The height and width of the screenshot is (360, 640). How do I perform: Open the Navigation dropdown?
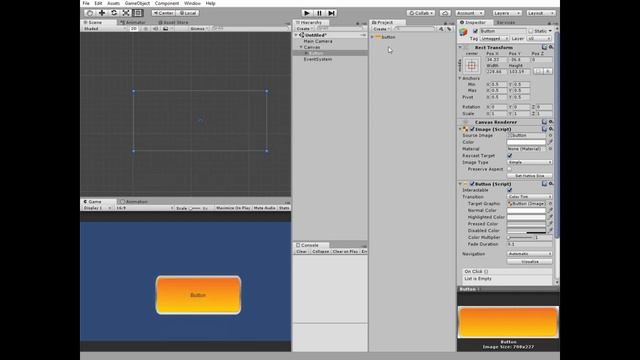(529, 254)
